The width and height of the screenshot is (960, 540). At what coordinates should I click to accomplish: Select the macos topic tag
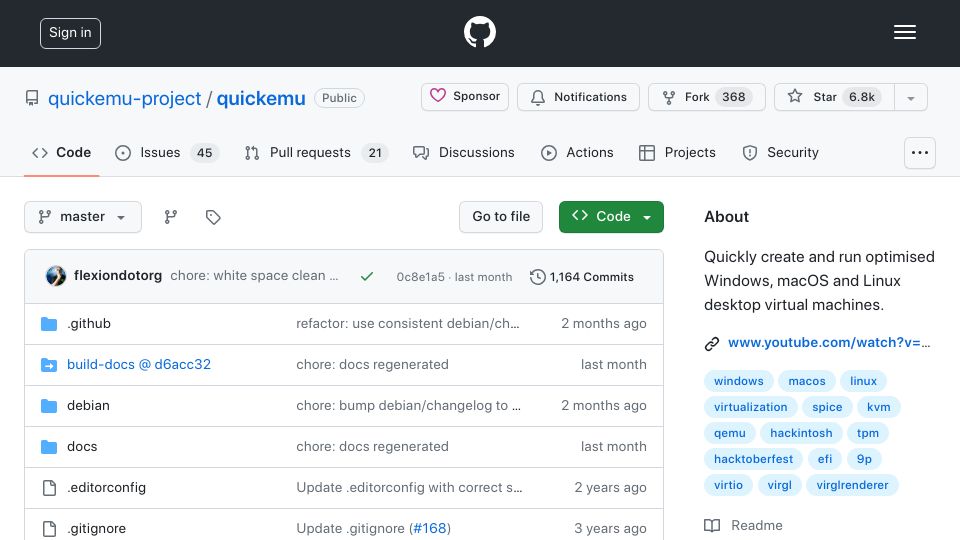[807, 381]
